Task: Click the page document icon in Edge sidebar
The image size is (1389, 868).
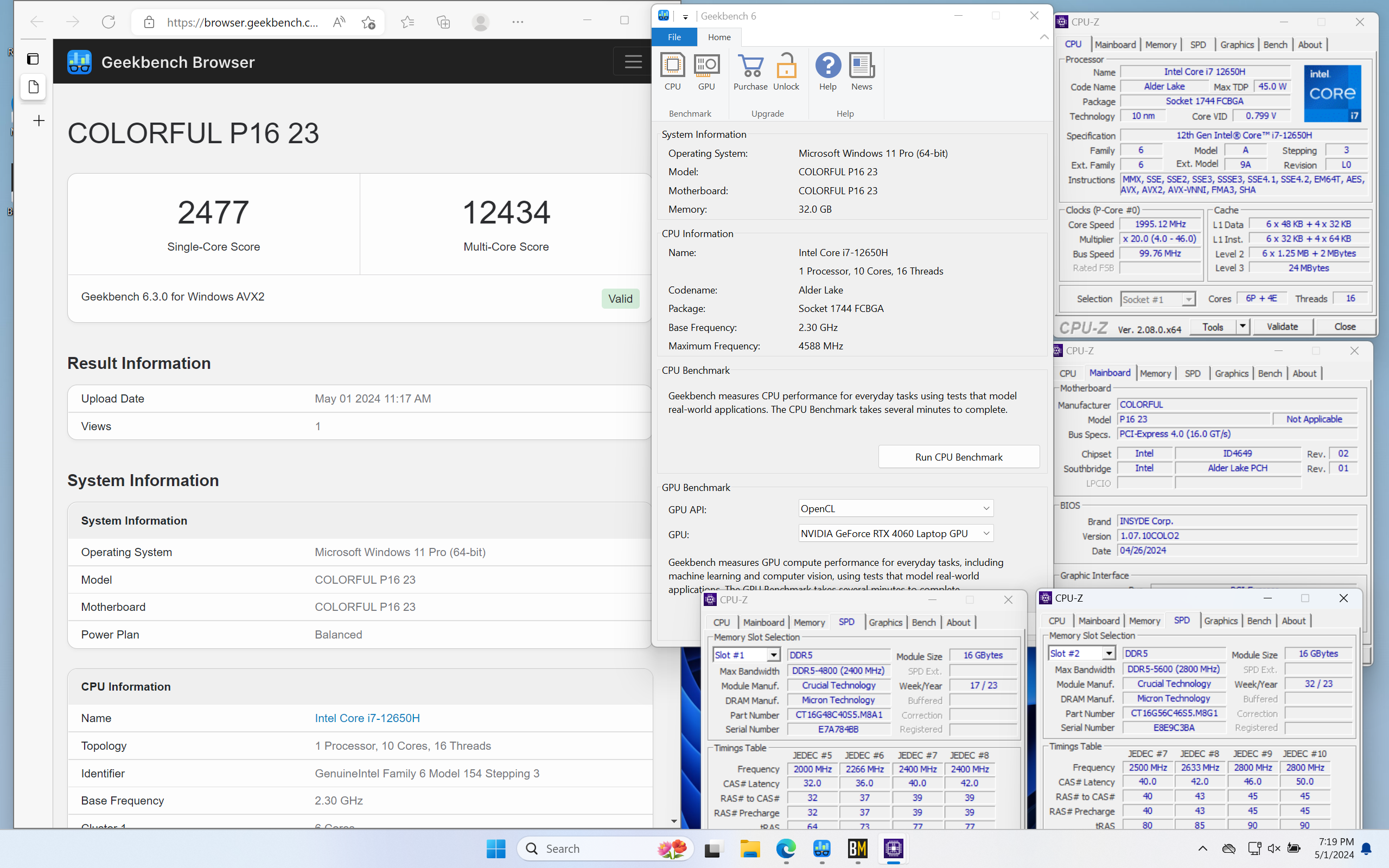Action: pyautogui.click(x=33, y=87)
